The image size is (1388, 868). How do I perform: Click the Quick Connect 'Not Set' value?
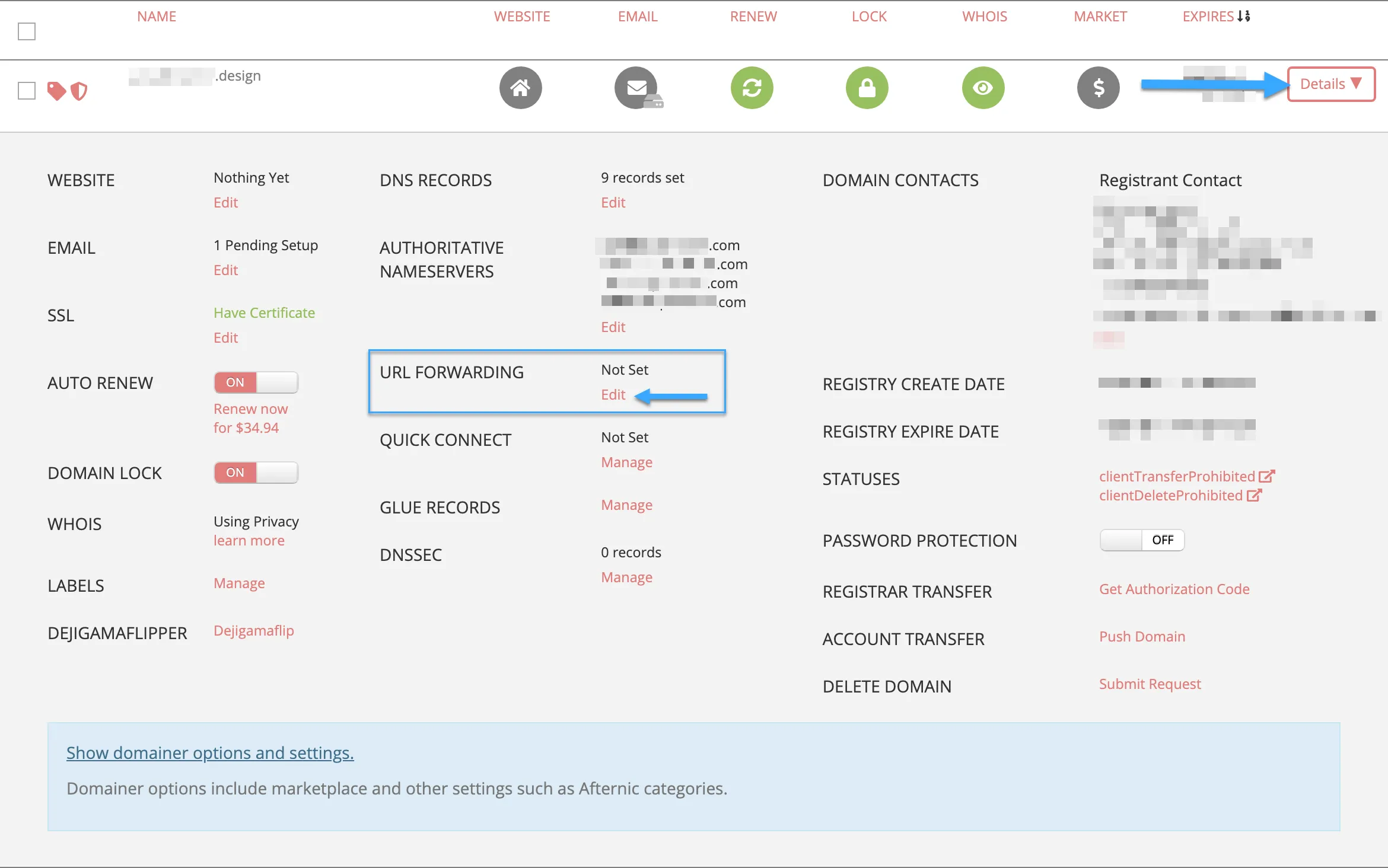625,437
